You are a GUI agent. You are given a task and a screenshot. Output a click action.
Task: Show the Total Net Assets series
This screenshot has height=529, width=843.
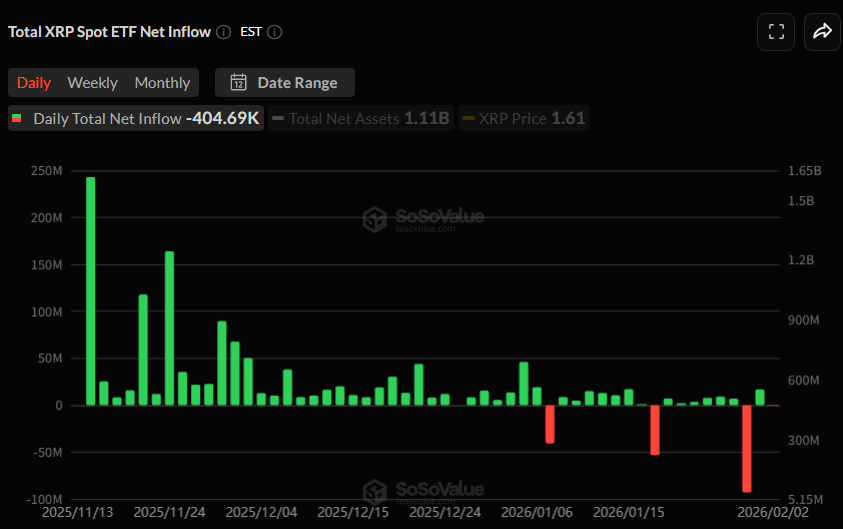pyautogui.click(x=361, y=119)
